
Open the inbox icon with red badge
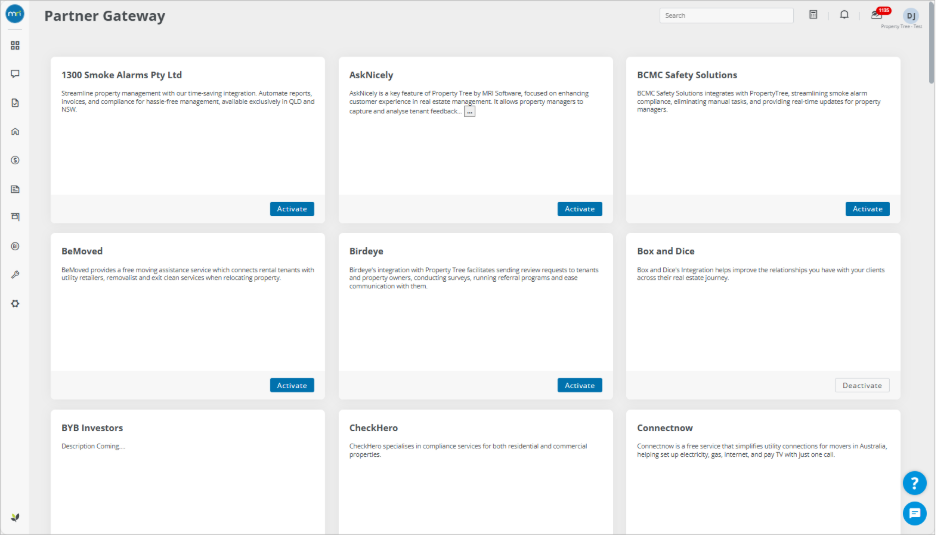click(x=878, y=14)
